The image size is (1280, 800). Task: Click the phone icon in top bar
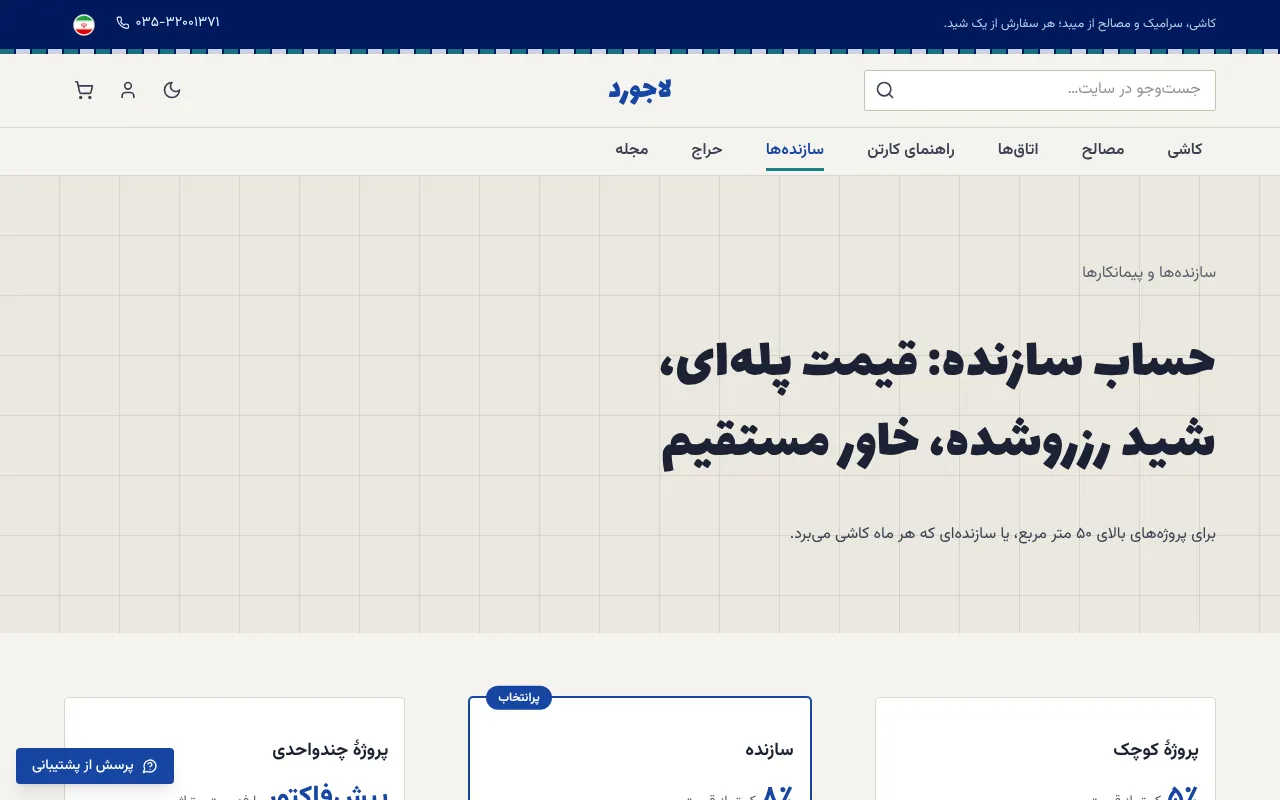coord(123,22)
